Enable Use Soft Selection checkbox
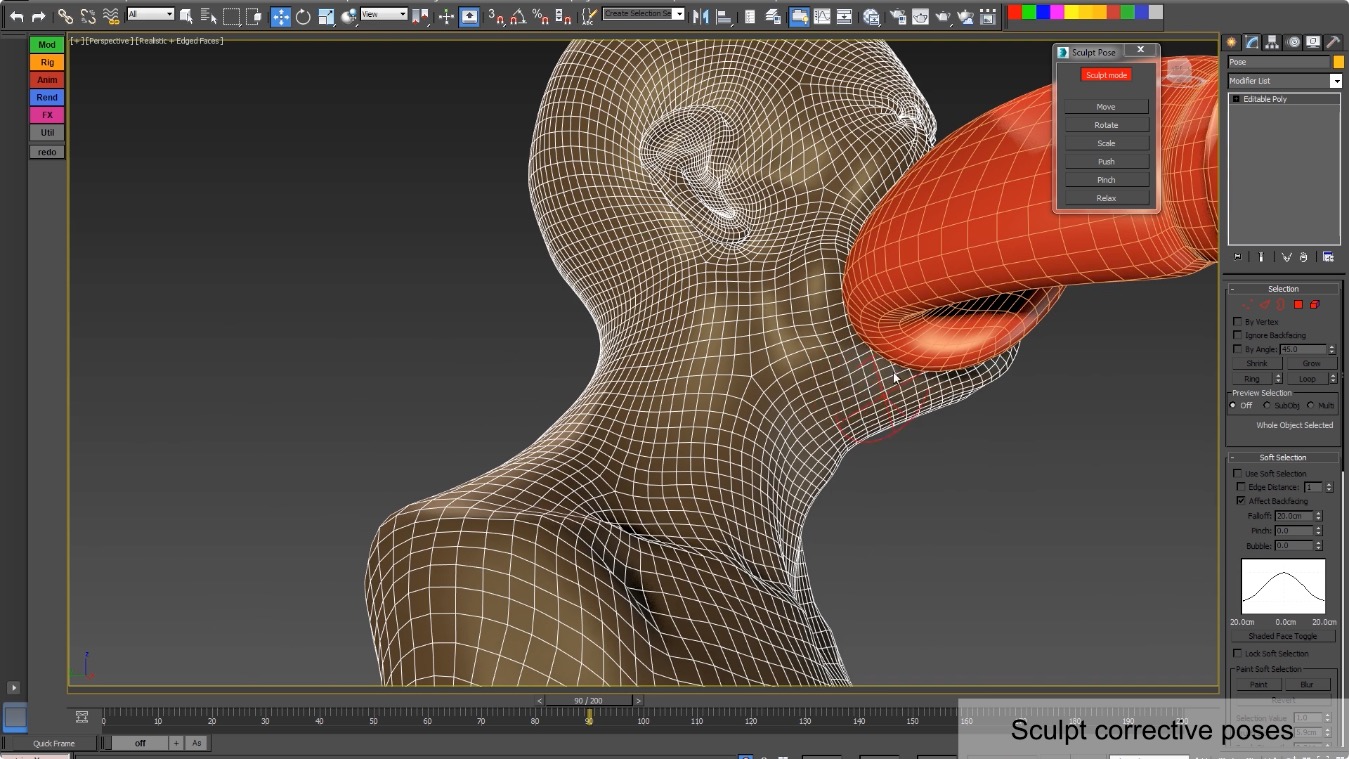This screenshot has height=759, width=1349. point(1238,473)
